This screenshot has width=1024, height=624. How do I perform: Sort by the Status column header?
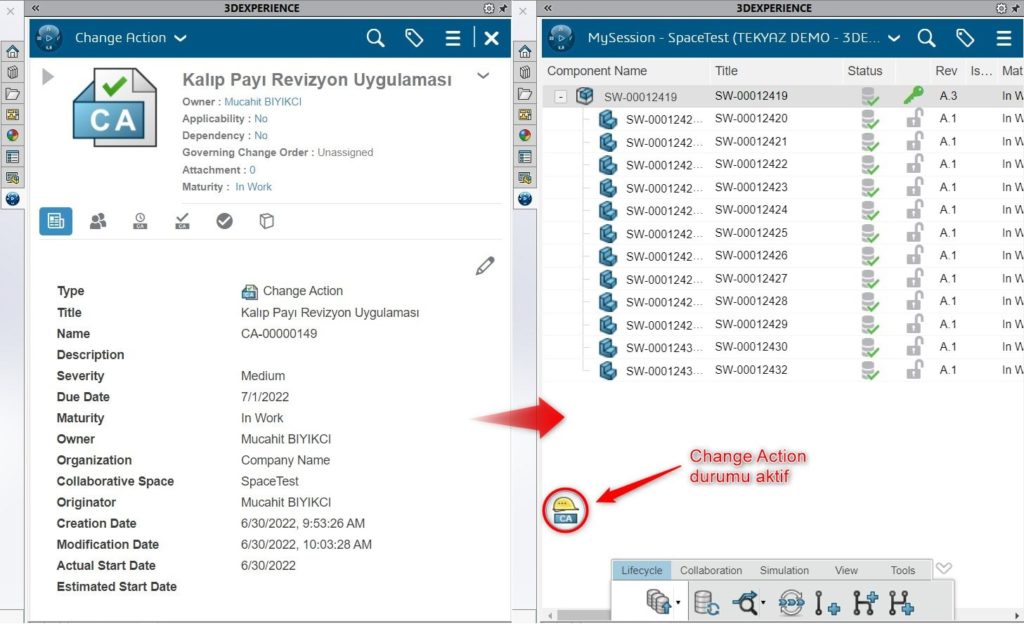[x=865, y=70]
